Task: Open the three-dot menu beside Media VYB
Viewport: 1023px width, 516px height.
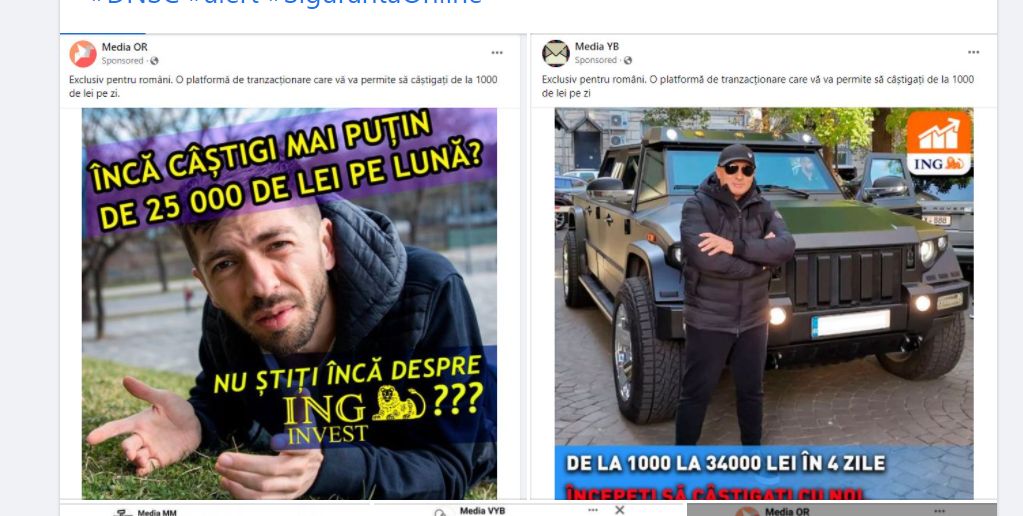Action: [592, 509]
